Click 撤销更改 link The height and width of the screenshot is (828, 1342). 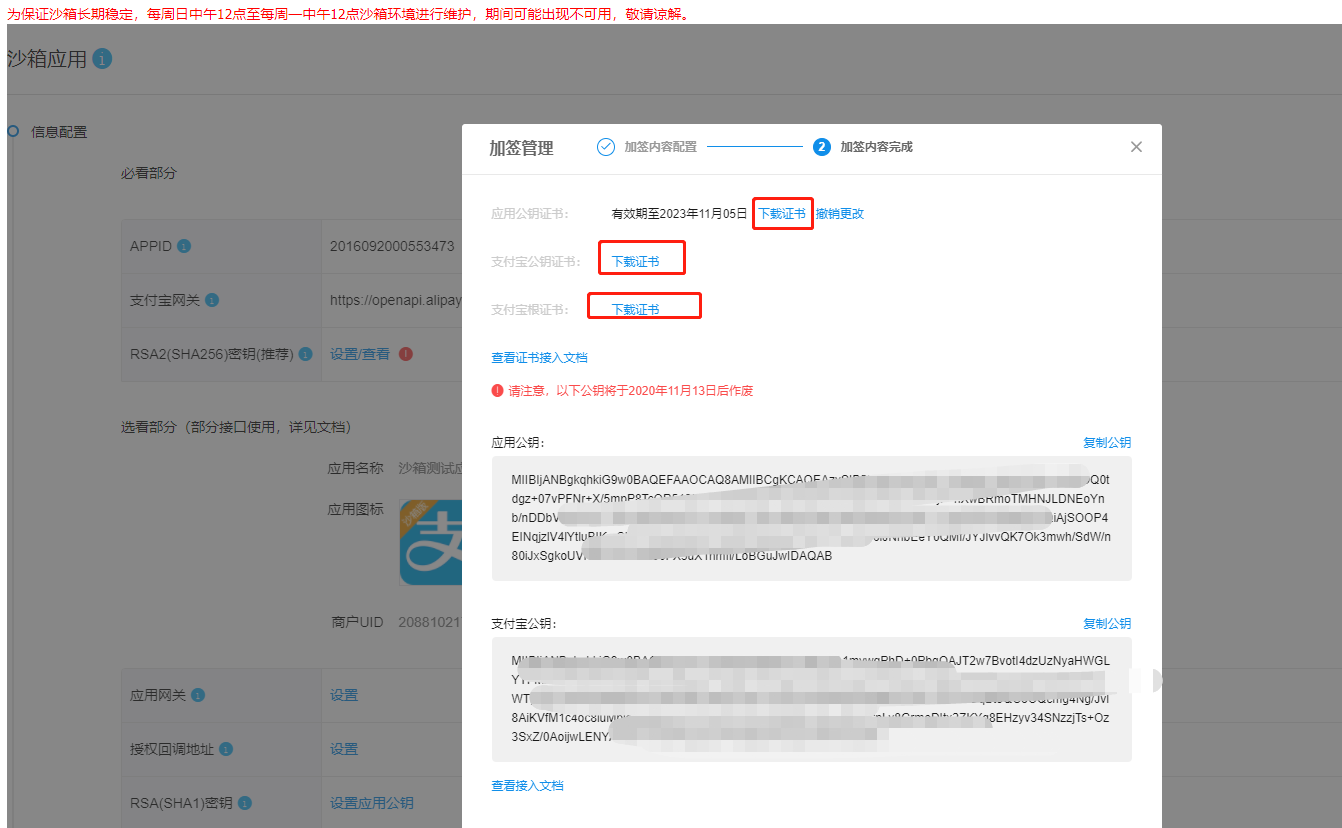click(x=840, y=214)
